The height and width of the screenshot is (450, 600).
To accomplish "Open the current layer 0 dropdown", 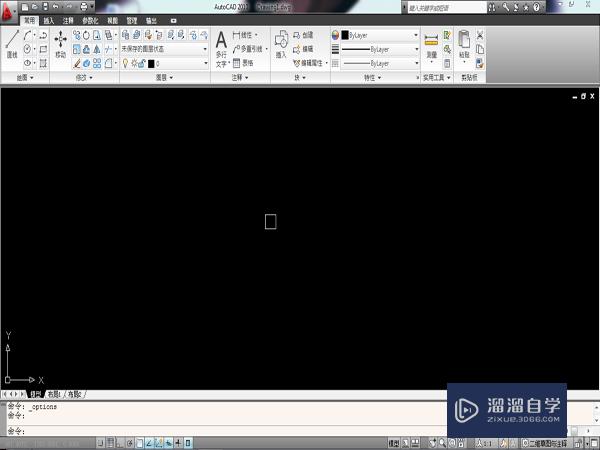I will click(x=165, y=64).
